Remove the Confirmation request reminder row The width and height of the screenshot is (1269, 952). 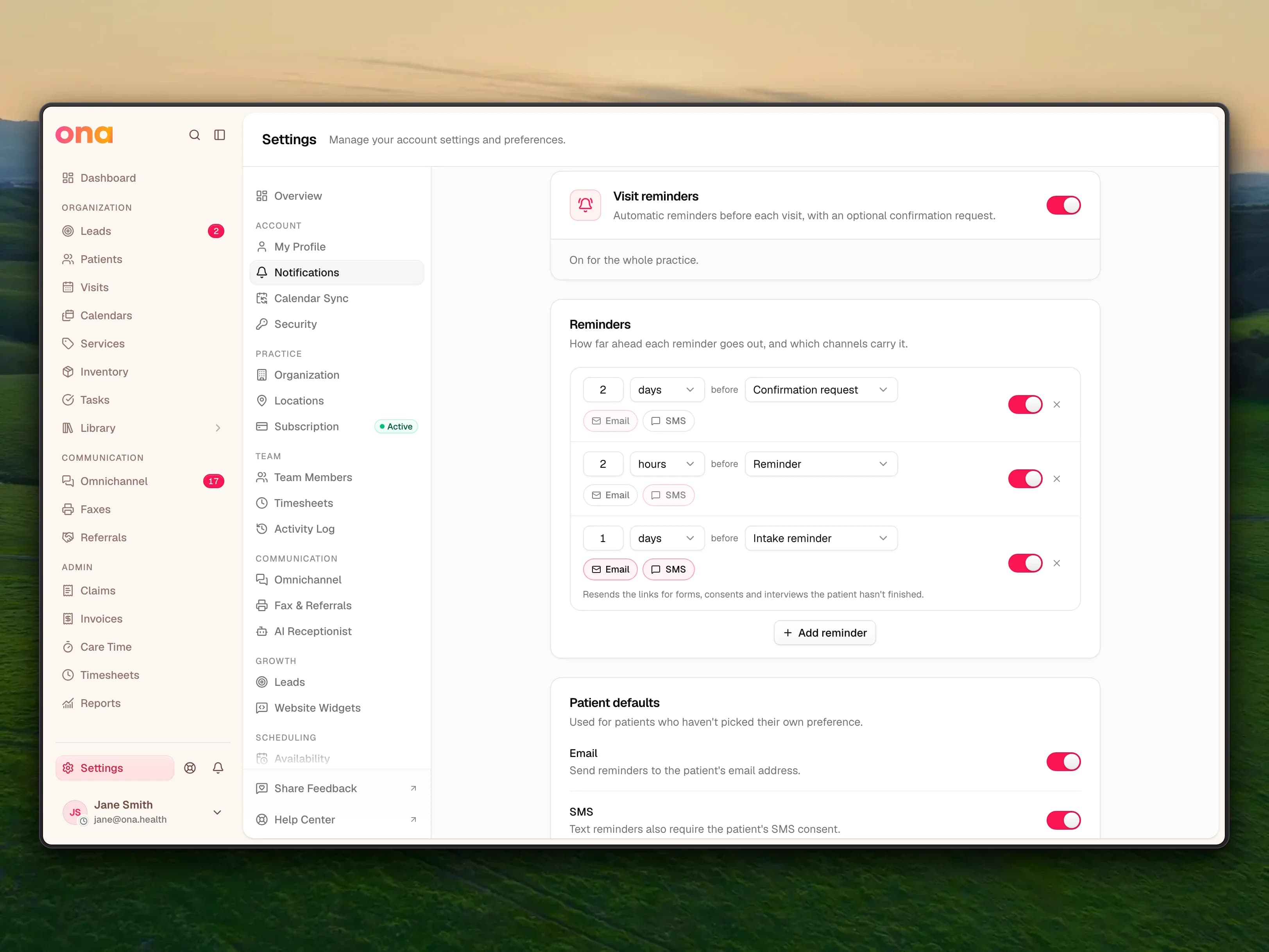1057,404
